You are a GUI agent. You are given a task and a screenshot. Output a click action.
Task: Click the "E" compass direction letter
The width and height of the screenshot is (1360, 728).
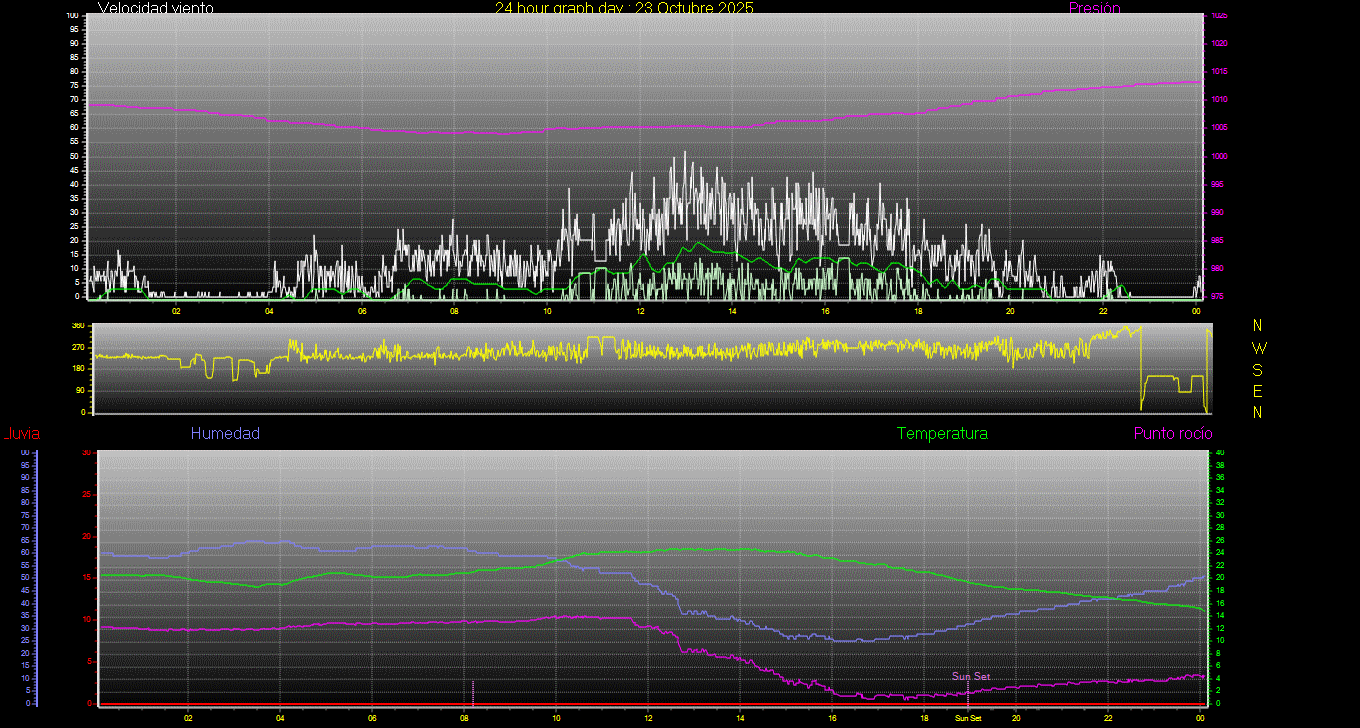[1258, 391]
